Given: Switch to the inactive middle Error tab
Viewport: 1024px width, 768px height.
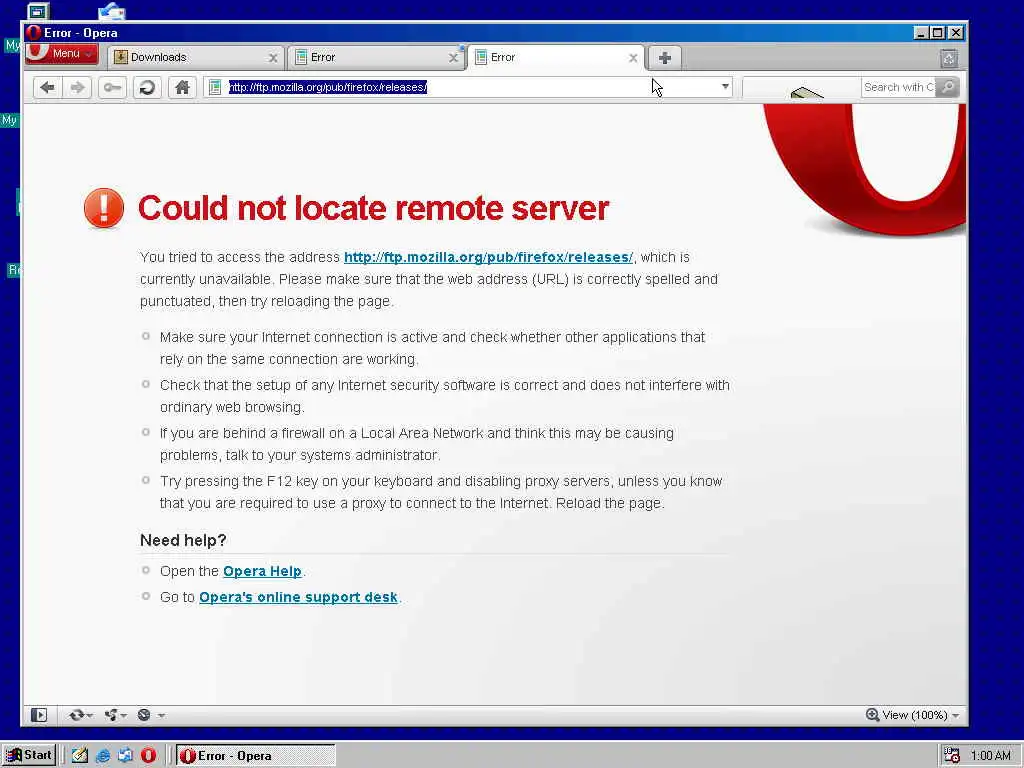Looking at the screenshot, I should pyautogui.click(x=376, y=57).
